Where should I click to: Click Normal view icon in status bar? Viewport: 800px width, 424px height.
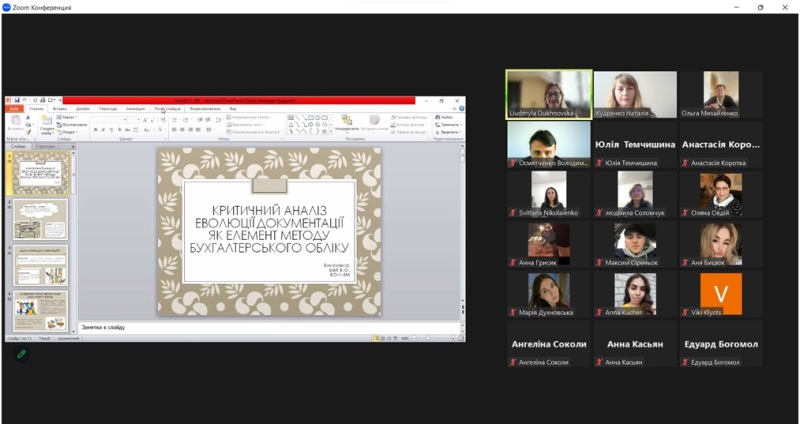pyautogui.click(x=376, y=338)
